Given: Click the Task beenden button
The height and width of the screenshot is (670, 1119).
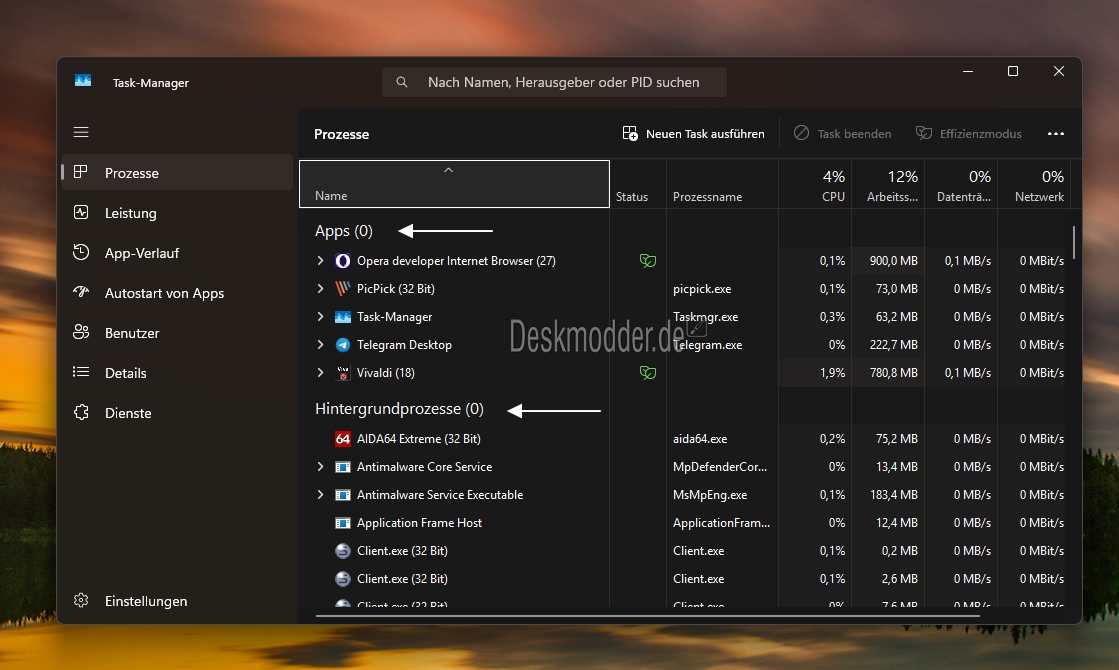Looking at the screenshot, I should tap(842, 133).
